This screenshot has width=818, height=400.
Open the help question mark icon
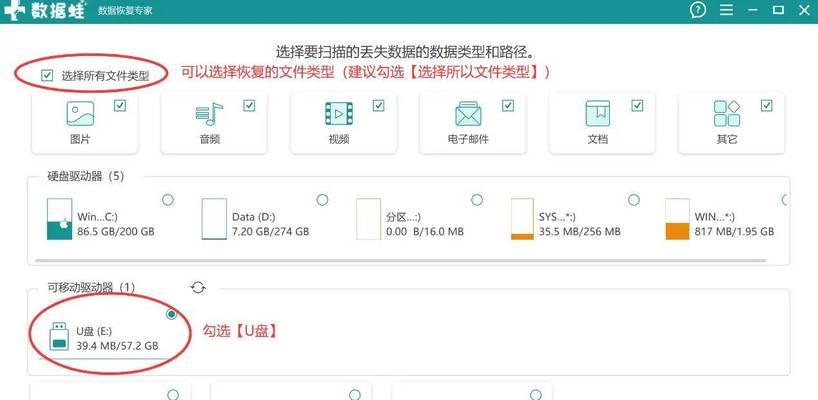697,9
